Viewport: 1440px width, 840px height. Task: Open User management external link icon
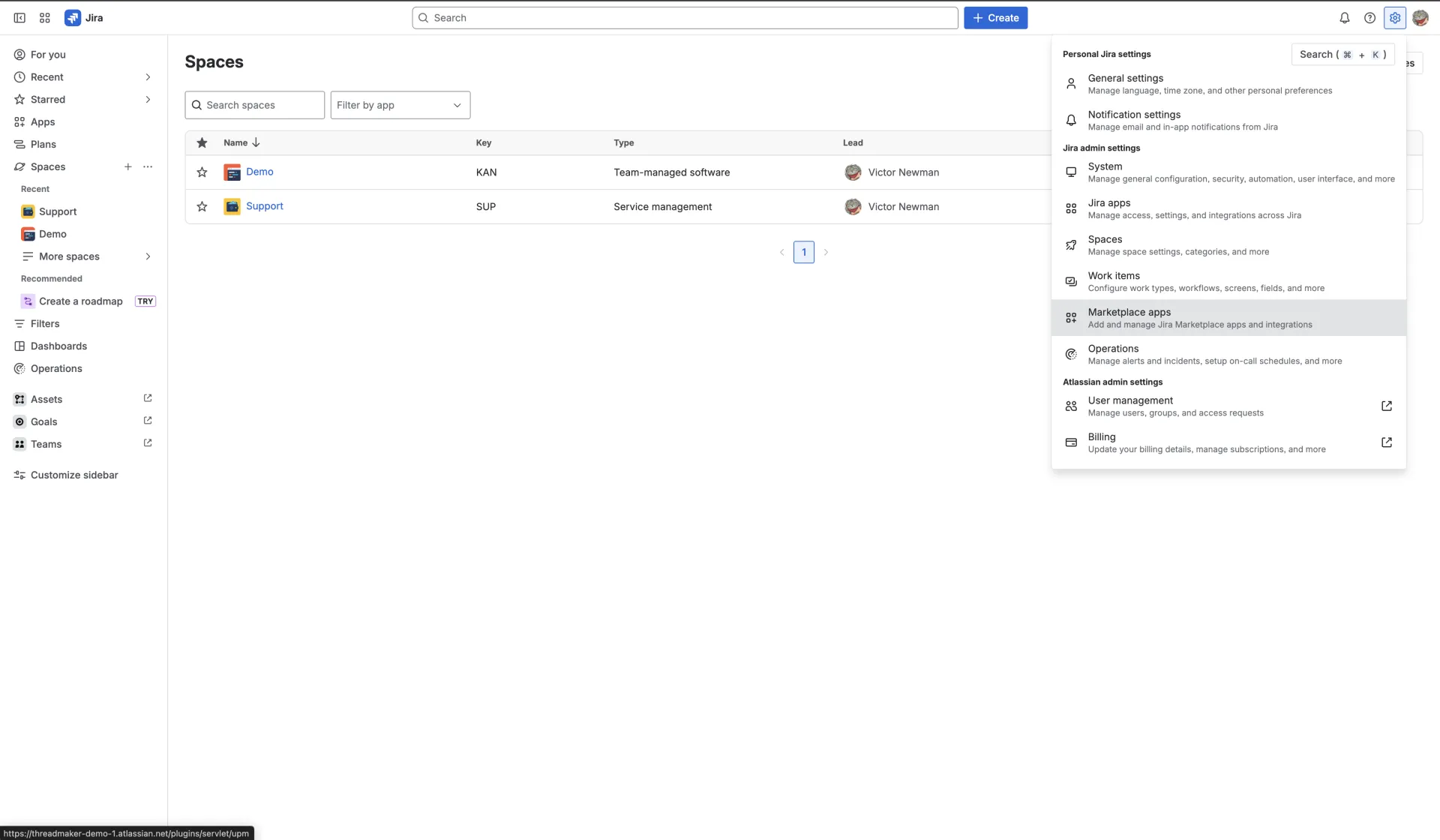1387,406
